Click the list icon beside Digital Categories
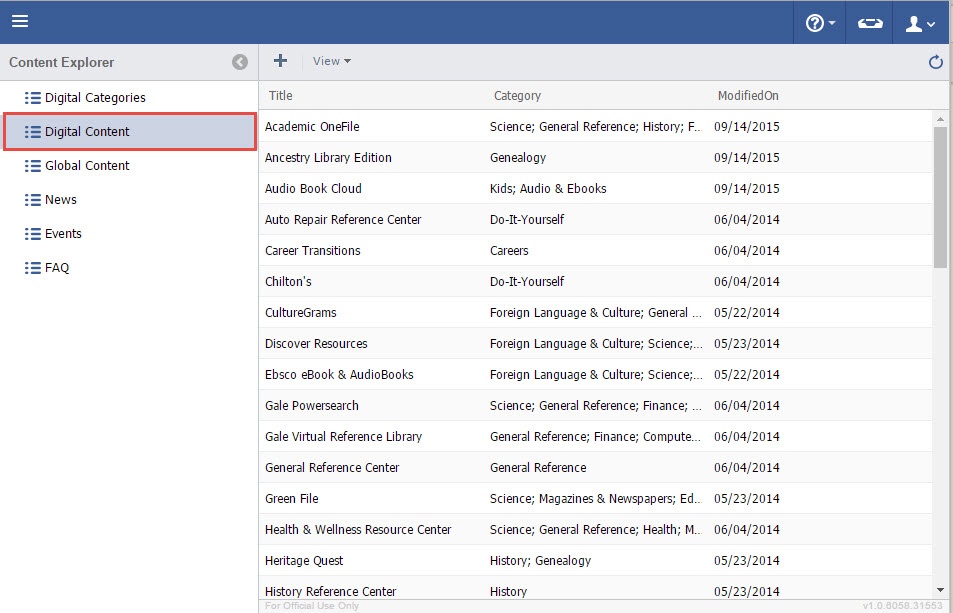 click(x=32, y=98)
